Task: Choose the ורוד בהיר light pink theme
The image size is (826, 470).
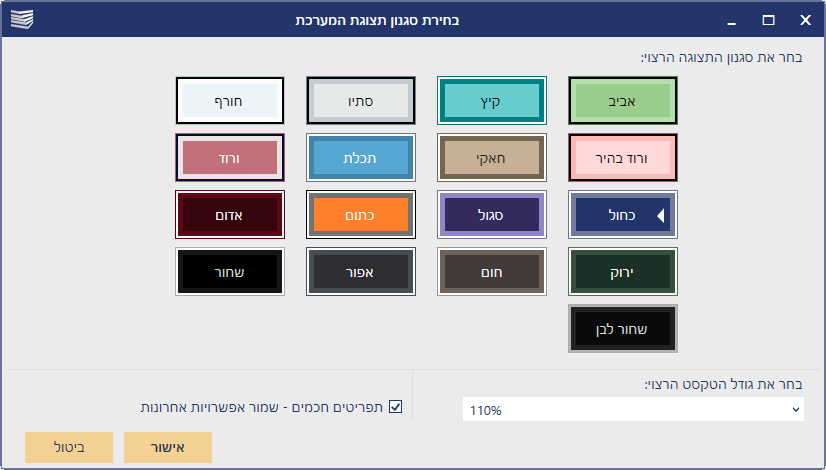Action: tap(623, 158)
